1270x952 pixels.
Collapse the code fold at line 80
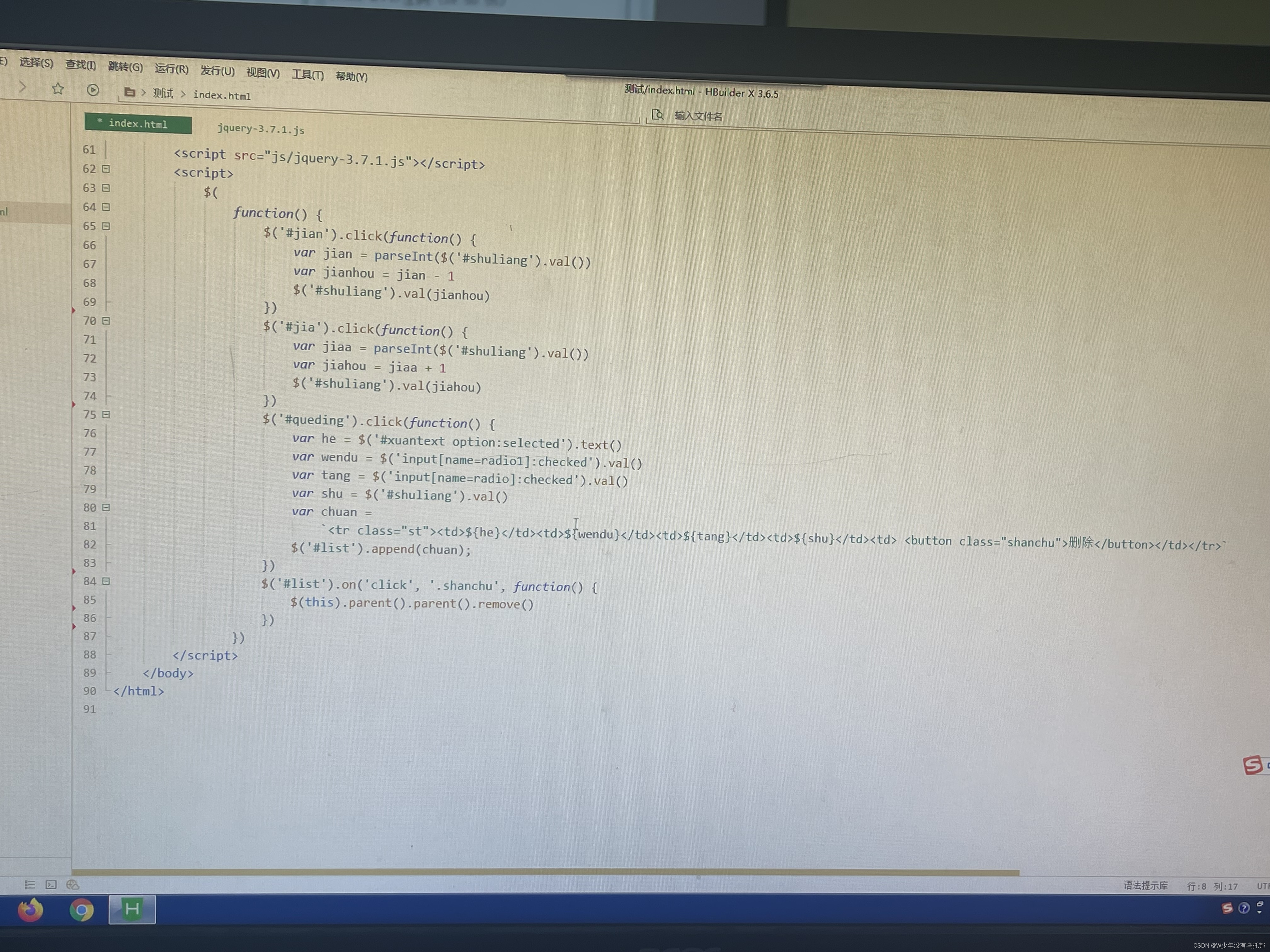[106, 507]
